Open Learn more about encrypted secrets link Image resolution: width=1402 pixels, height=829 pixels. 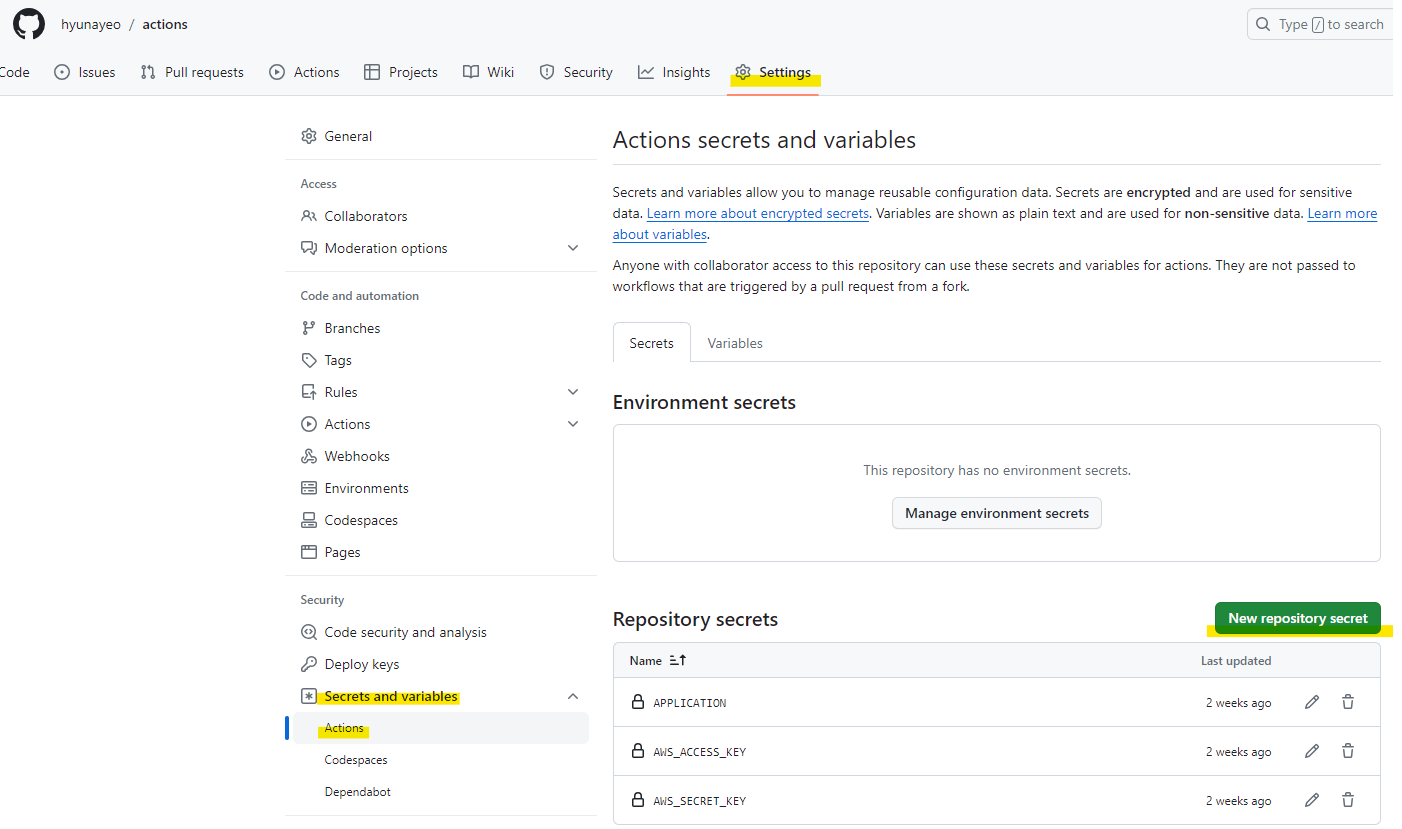(758, 214)
